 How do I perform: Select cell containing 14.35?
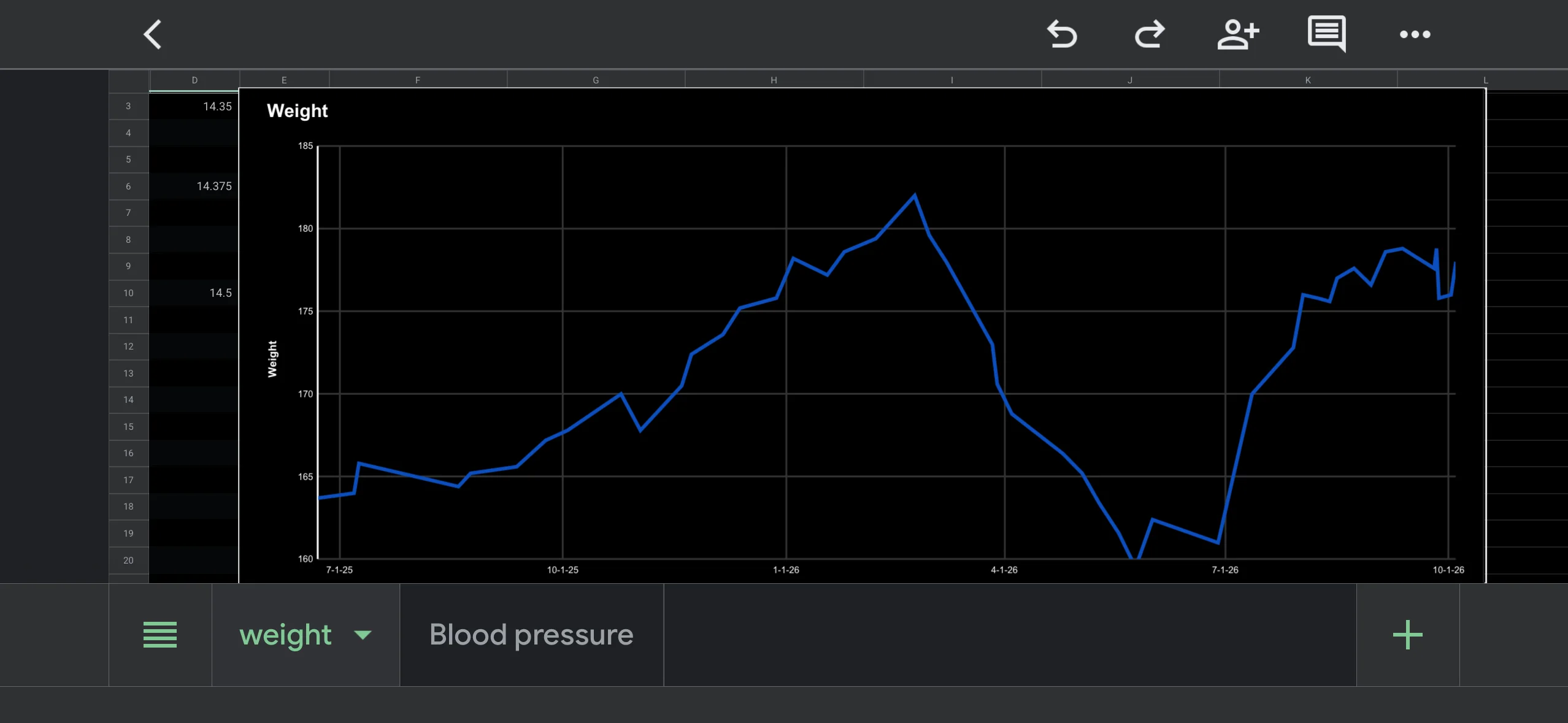point(194,106)
